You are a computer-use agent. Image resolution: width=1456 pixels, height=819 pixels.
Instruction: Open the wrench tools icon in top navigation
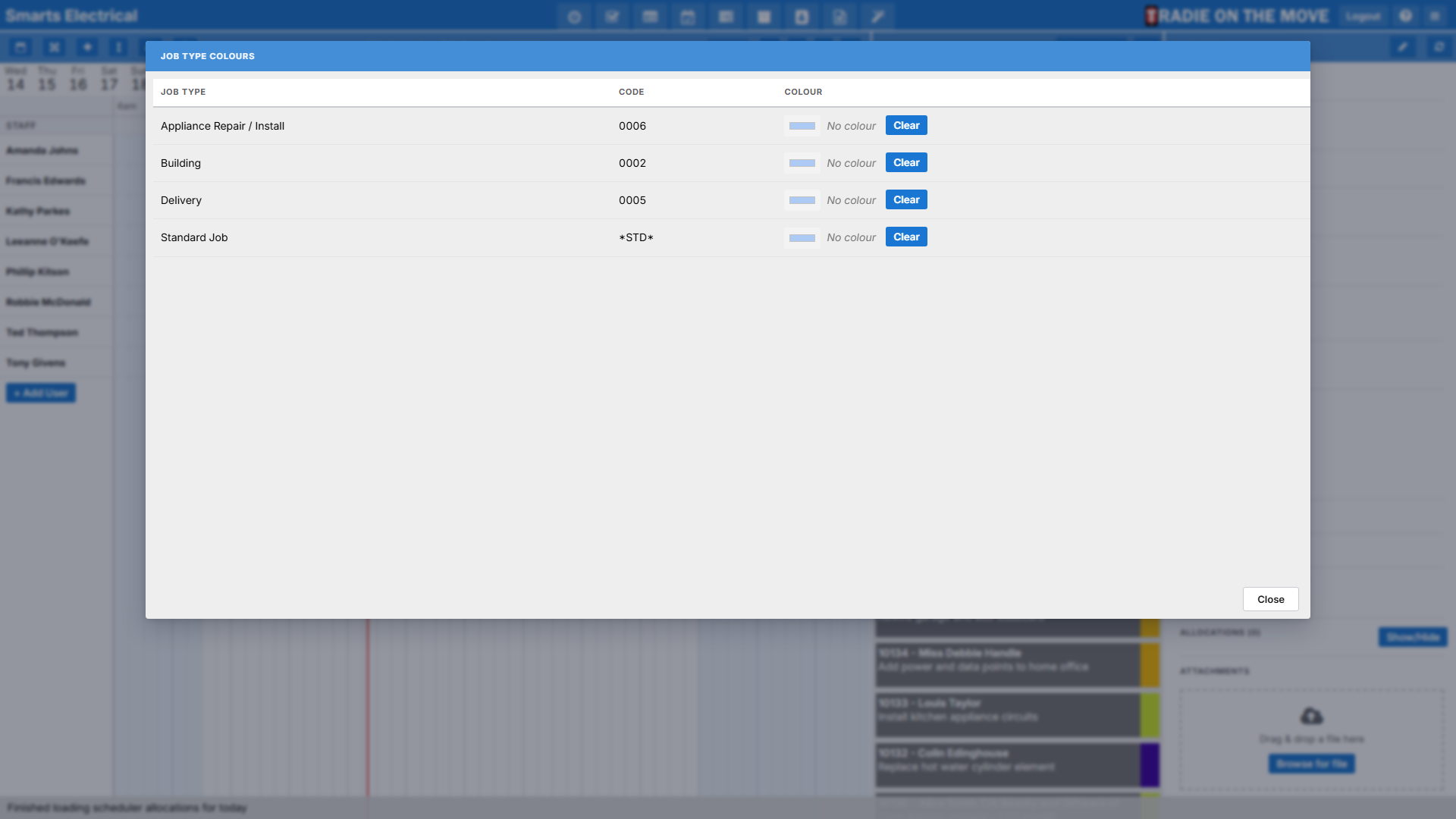tap(877, 17)
